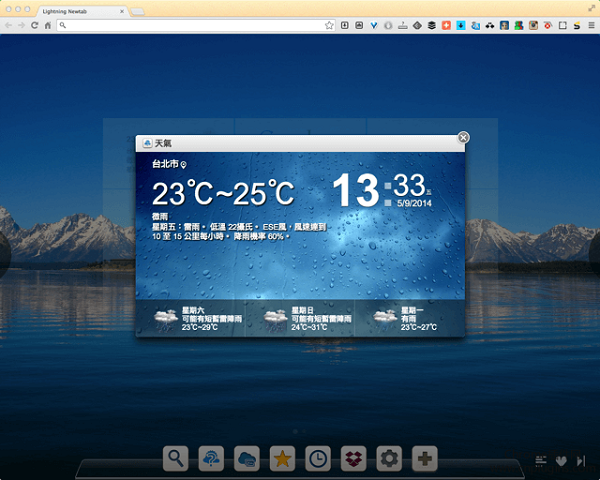Close the weather popup
Screen dimensions: 600x480
[x=463, y=137]
